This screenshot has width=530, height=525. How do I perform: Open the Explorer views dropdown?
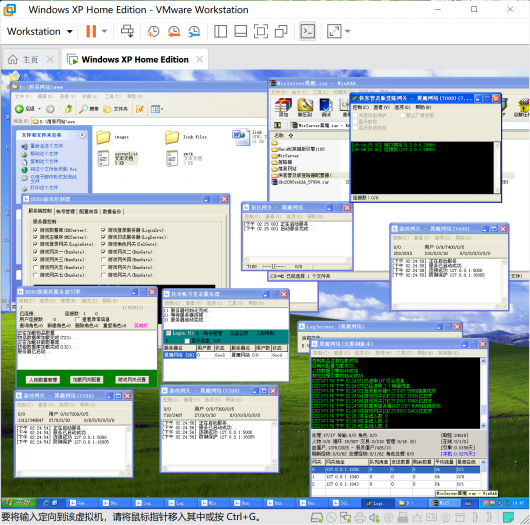[x=157, y=109]
